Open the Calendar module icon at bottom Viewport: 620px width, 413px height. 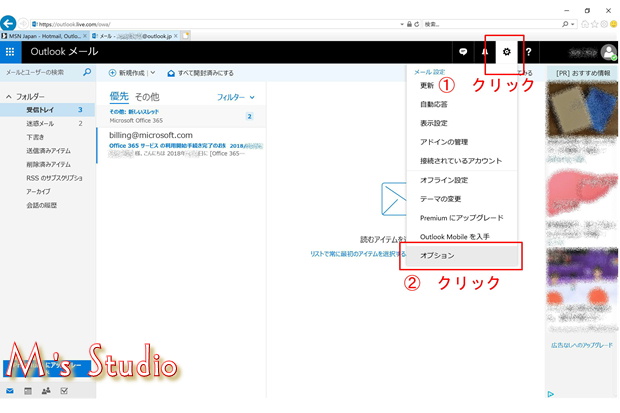coord(28,391)
